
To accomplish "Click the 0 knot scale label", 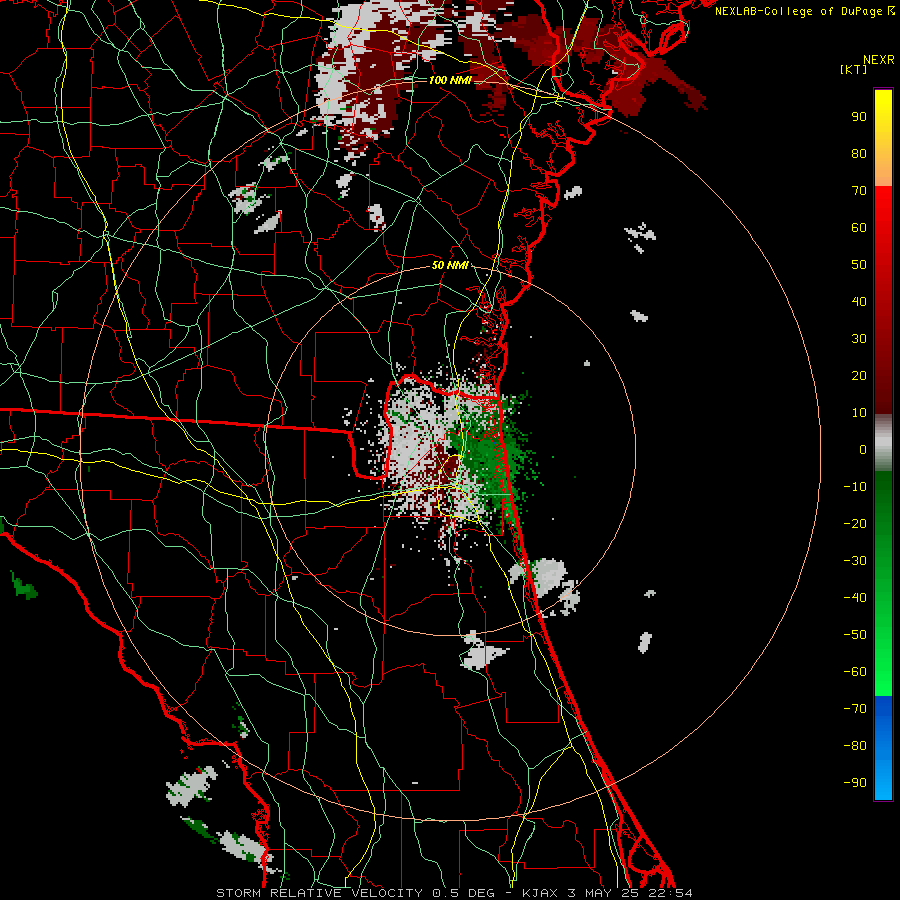I will pyautogui.click(x=863, y=450).
